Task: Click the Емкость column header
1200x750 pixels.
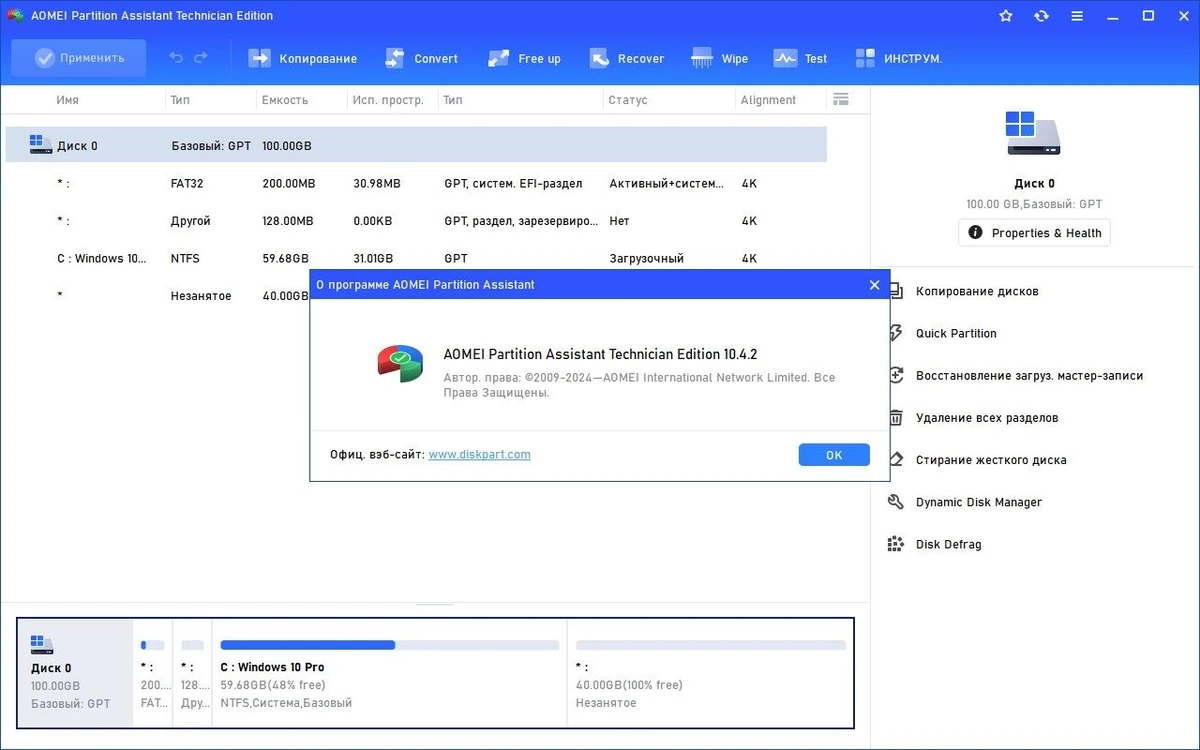Action: [x=284, y=100]
